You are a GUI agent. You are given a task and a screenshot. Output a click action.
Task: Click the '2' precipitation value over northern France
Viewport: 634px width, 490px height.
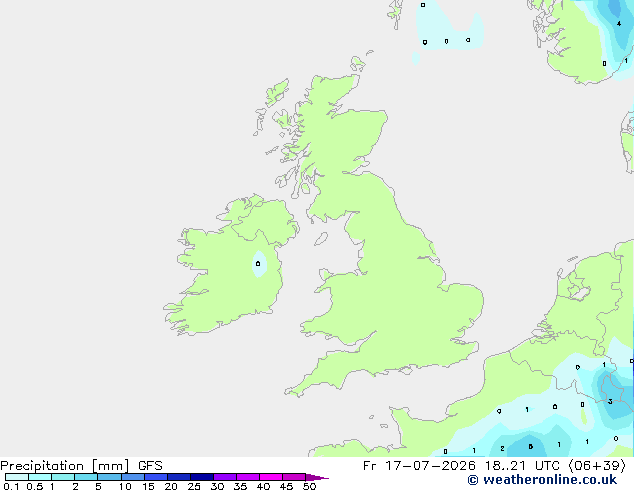(x=502, y=448)
